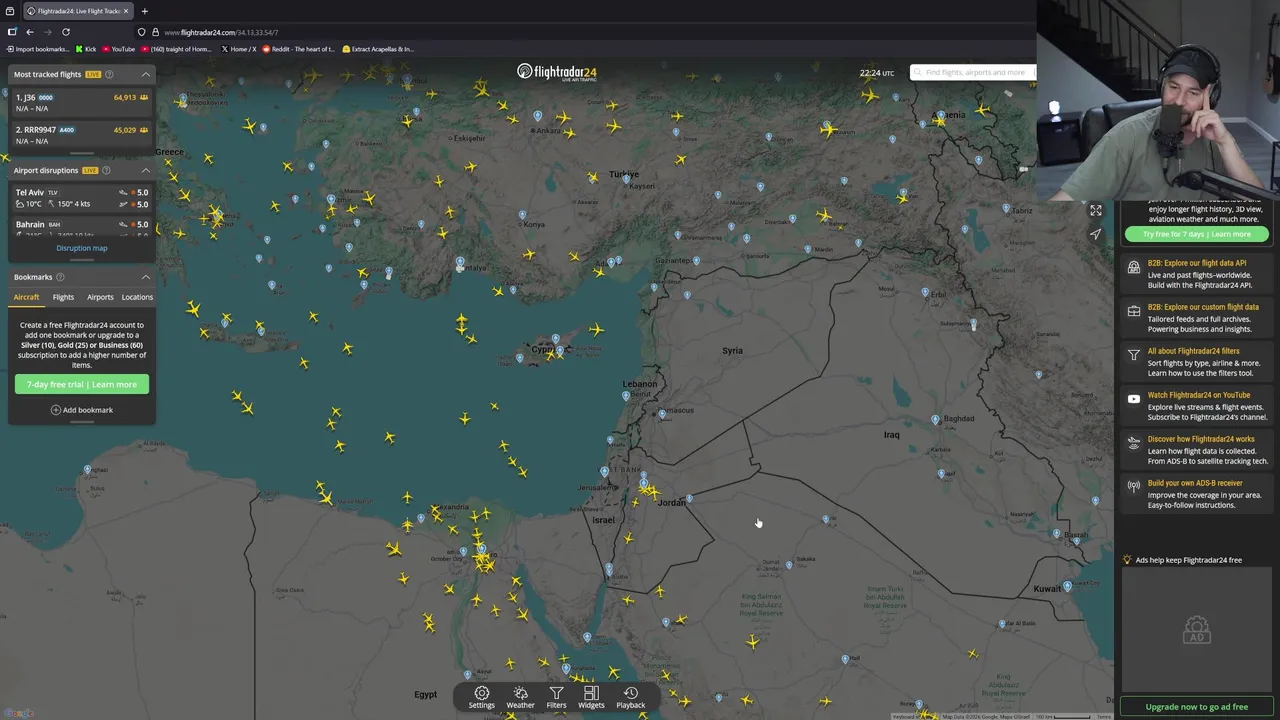Click the shield tracking-protection icon
Viewport: 1280px width, 720px height.
click(x=142, y=32)
